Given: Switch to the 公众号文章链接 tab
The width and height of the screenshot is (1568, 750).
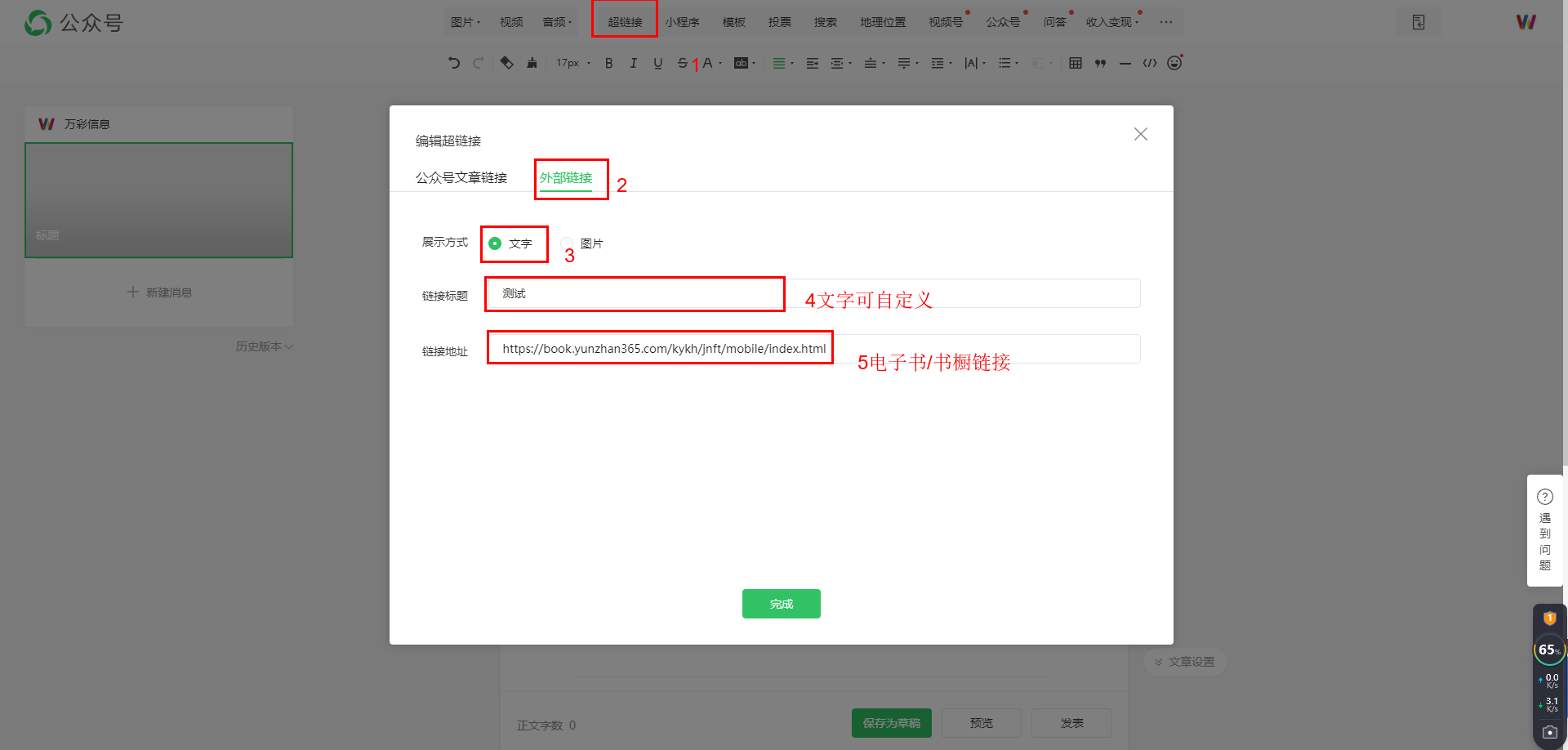Looking at the screenshot, I should click(x=461, y=177).
